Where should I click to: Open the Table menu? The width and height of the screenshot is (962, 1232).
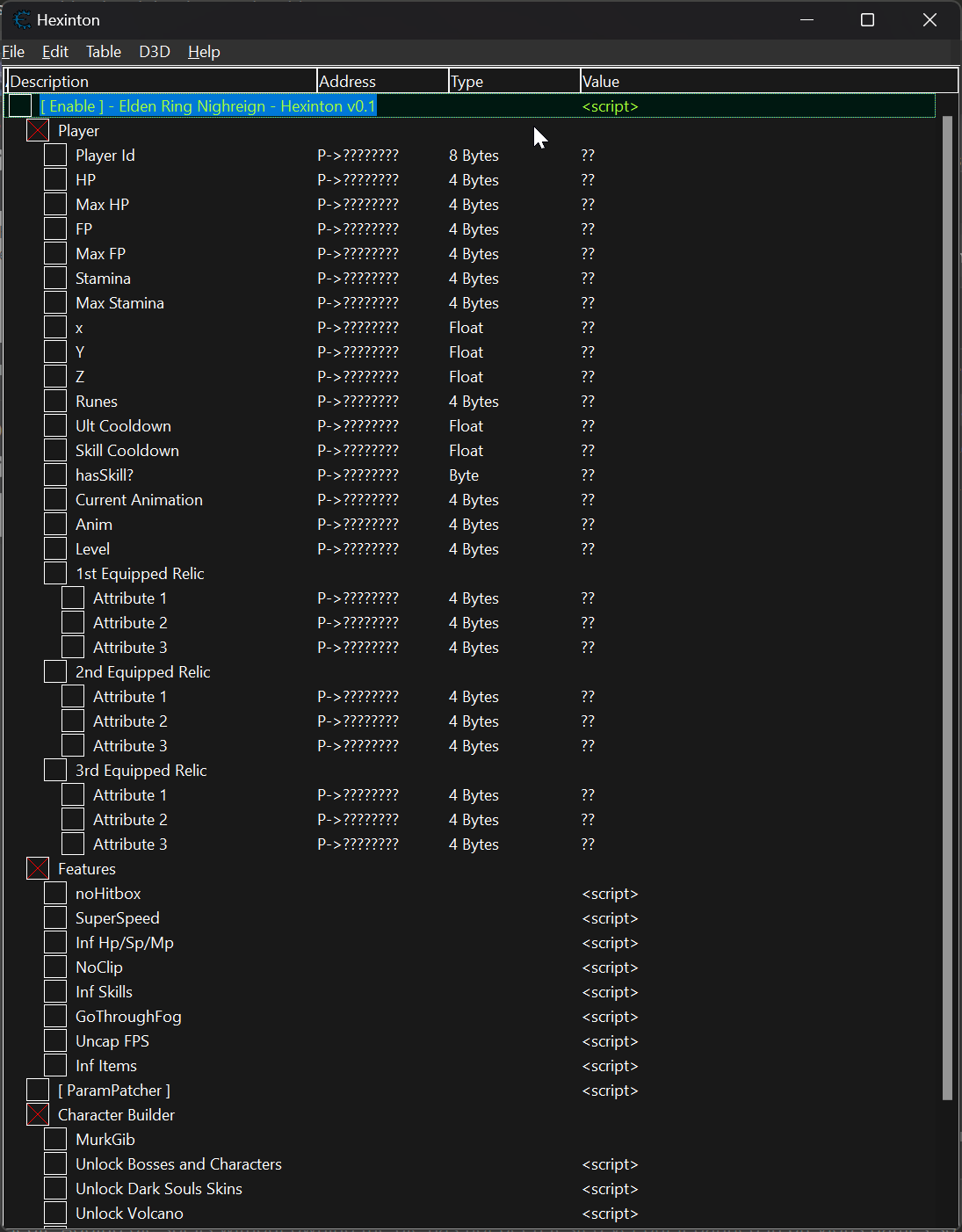[x=103, y=52]
